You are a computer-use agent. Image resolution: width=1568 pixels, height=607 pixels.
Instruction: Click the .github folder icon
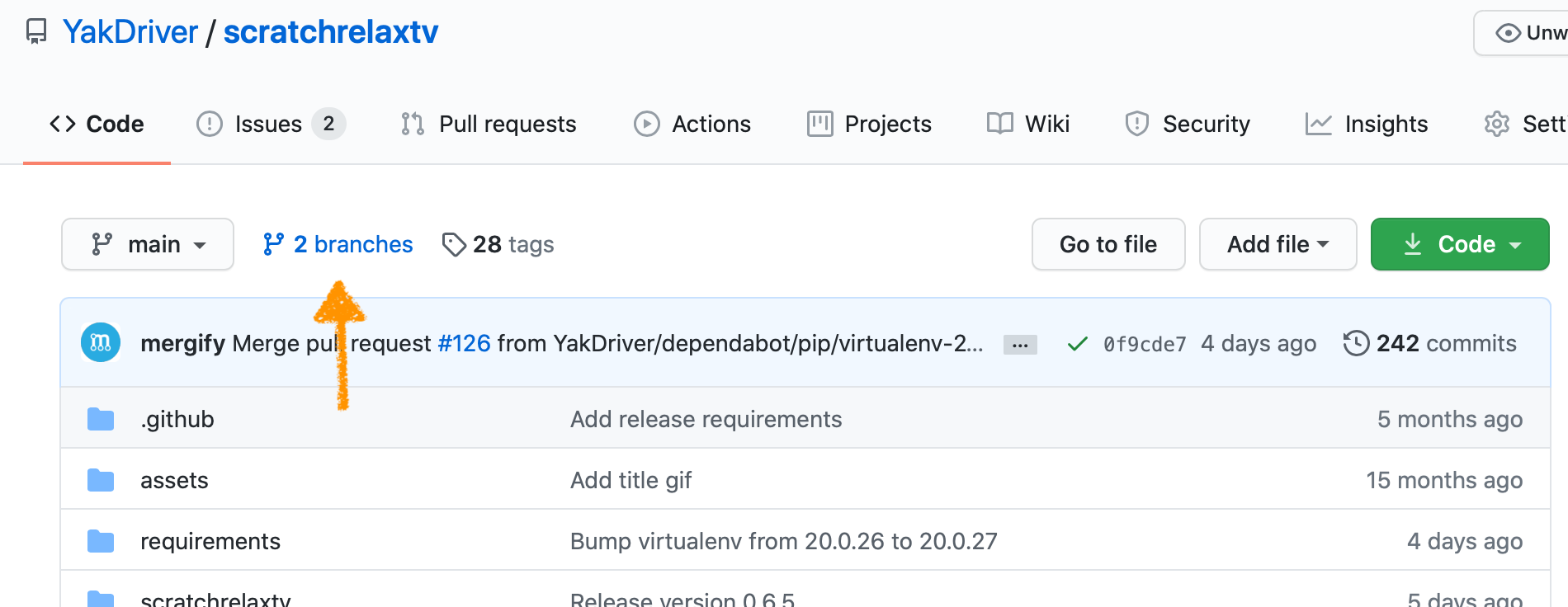(101, 419)
